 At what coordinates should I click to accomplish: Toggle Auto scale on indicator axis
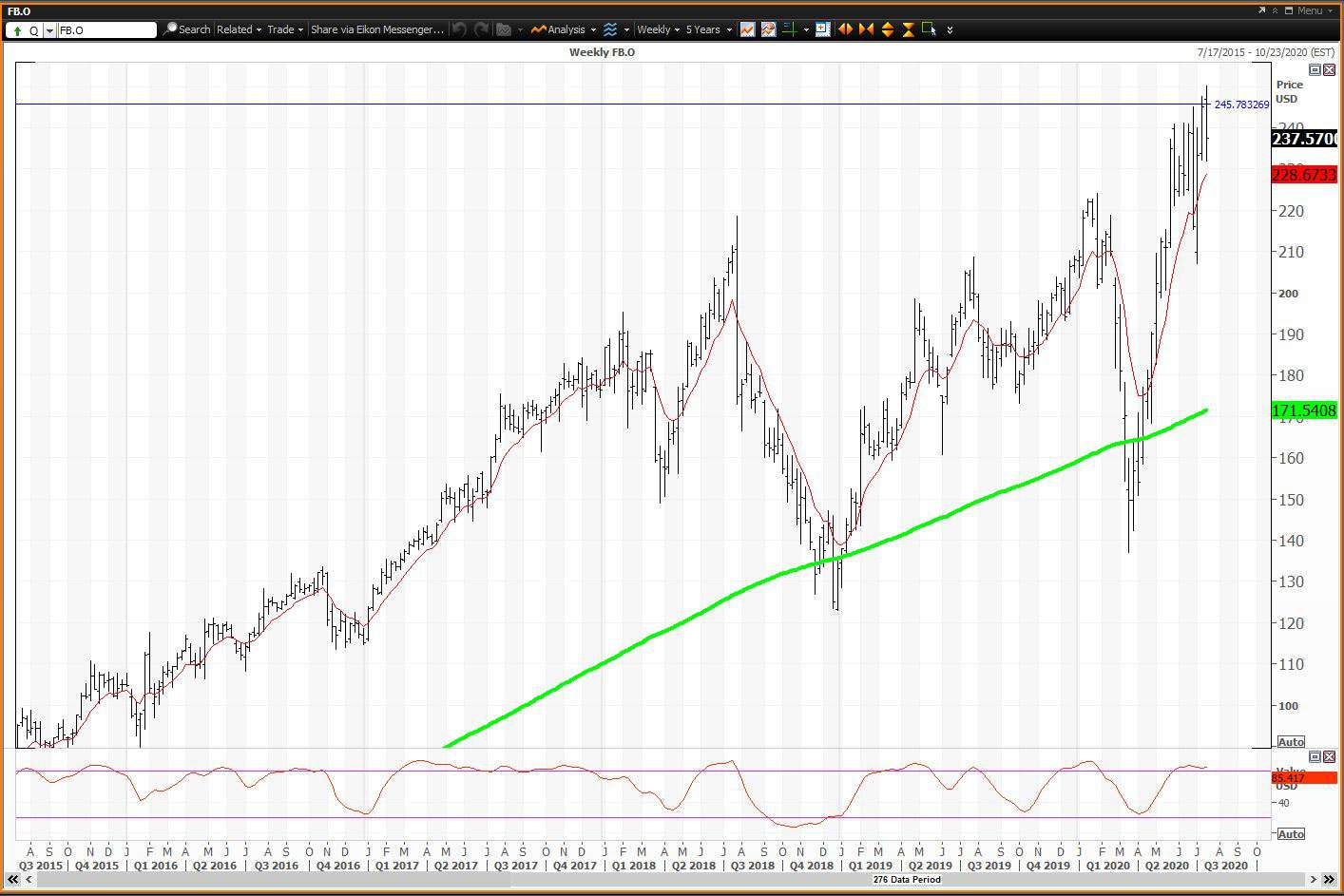point(1291,834)
